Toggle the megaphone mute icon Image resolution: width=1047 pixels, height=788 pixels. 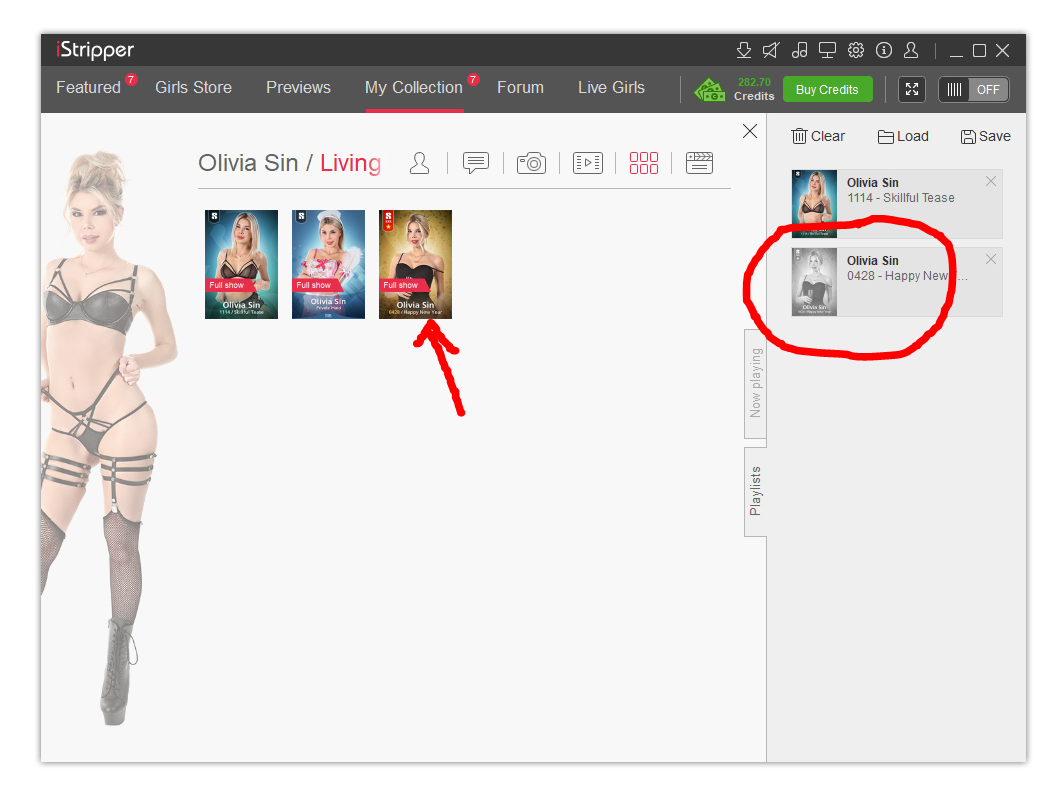pyautogui.click(x=771, y=51)
